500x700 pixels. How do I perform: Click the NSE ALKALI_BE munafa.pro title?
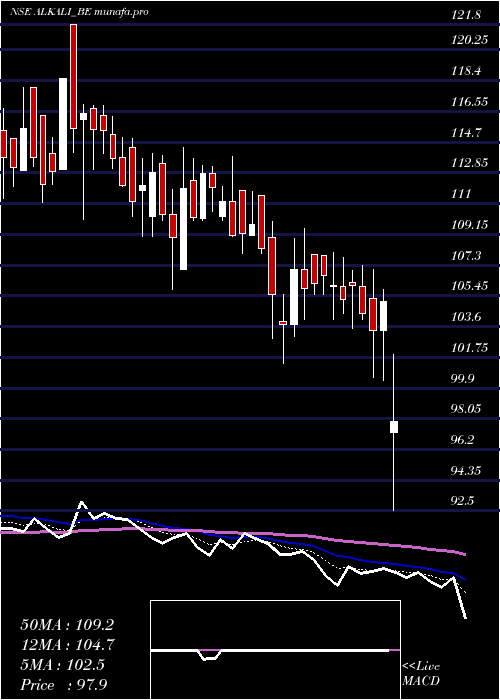coord(79,12)
